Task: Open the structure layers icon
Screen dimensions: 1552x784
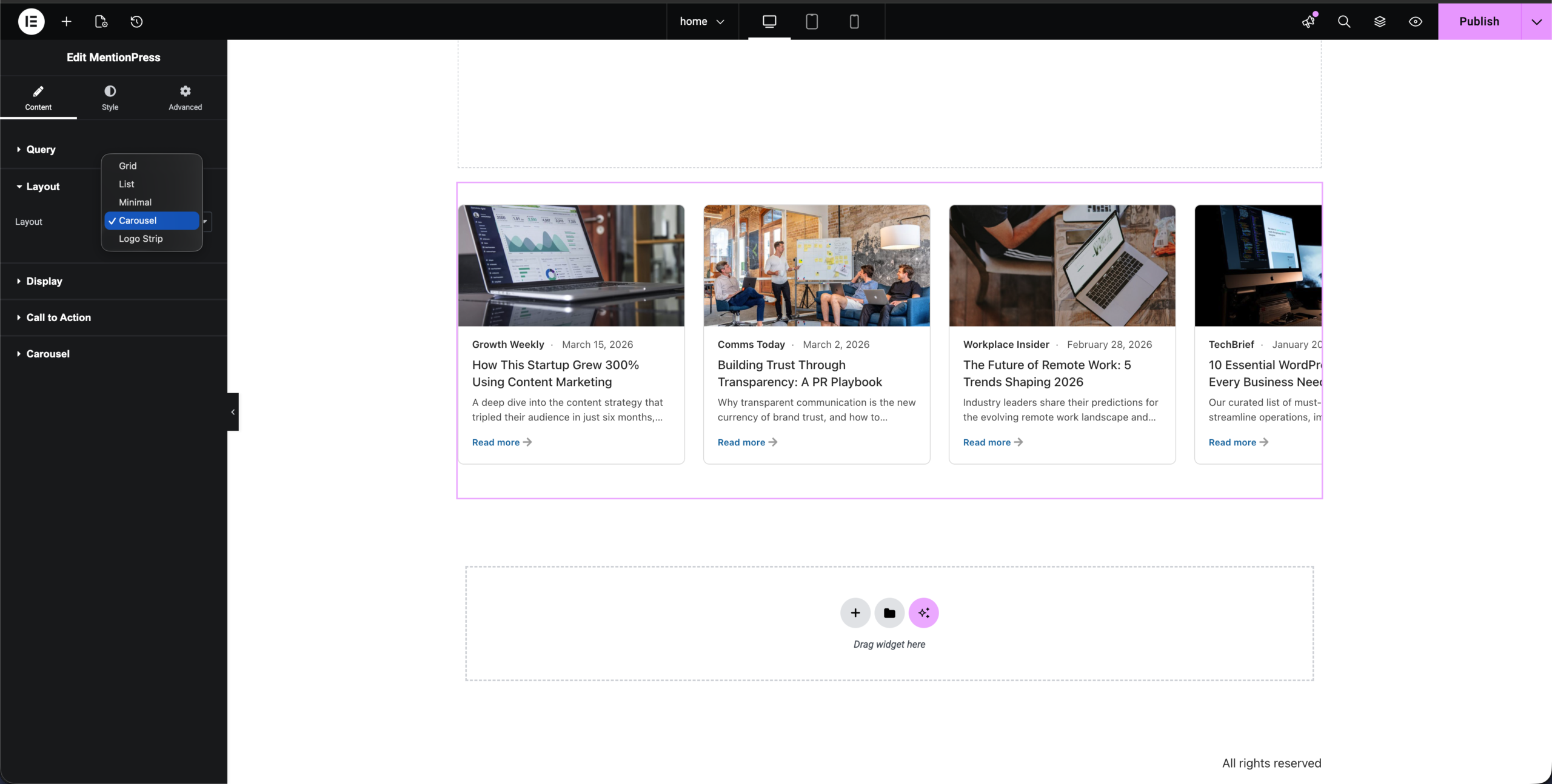Action: click(x=1380, y=22)
